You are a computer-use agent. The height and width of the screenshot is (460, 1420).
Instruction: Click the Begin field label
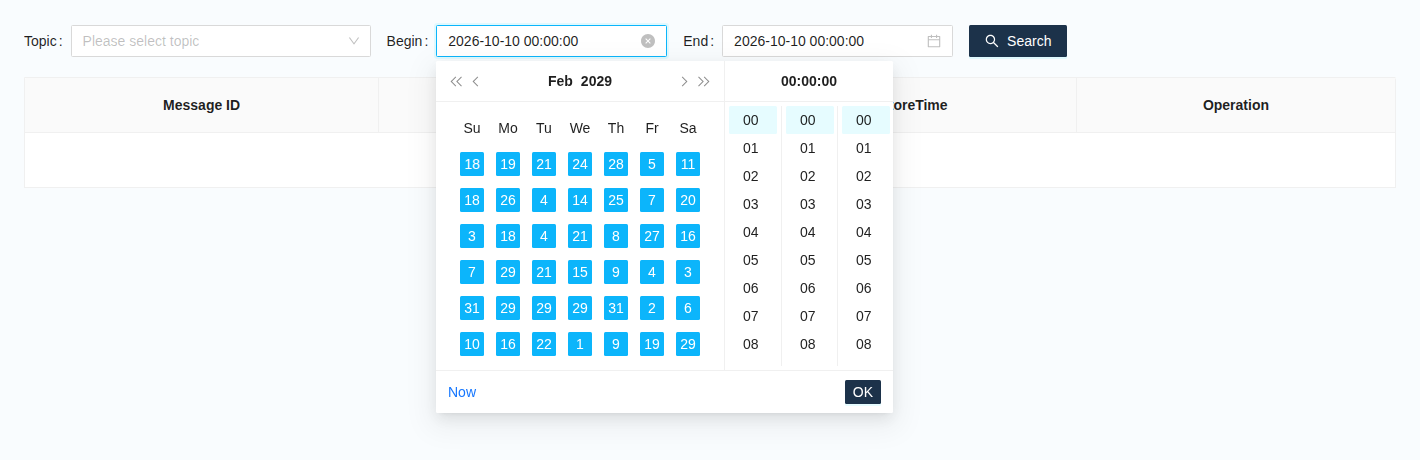tap(405, 41)
